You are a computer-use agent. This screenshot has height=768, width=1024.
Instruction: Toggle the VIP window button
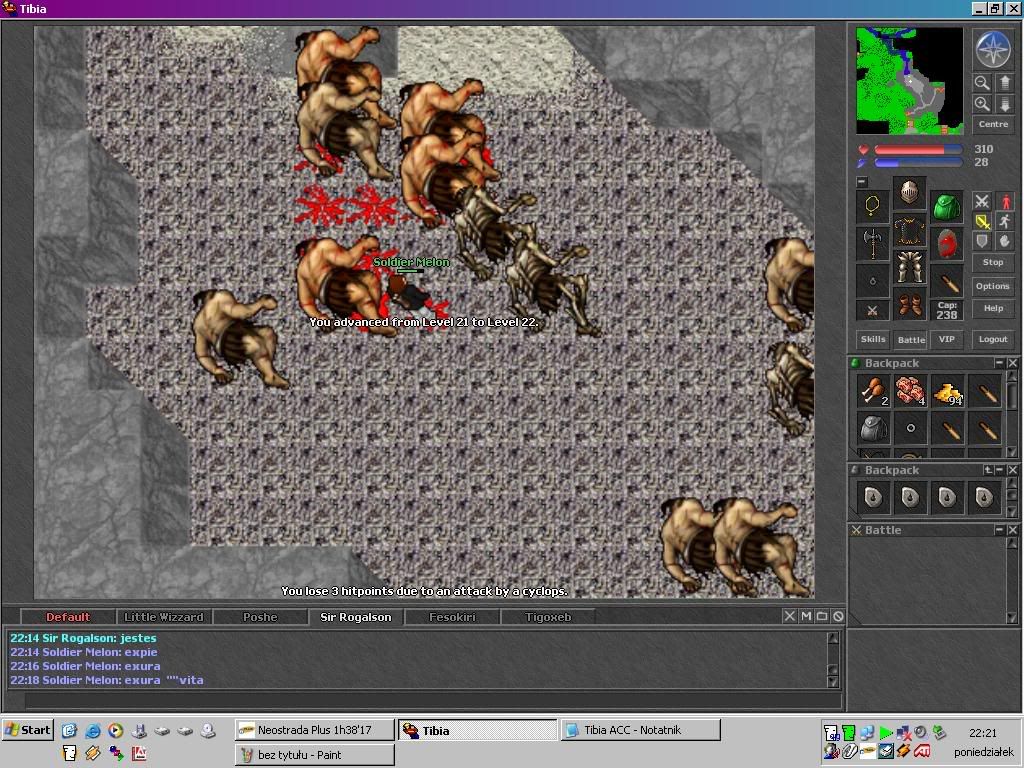(x=947, y=339)
